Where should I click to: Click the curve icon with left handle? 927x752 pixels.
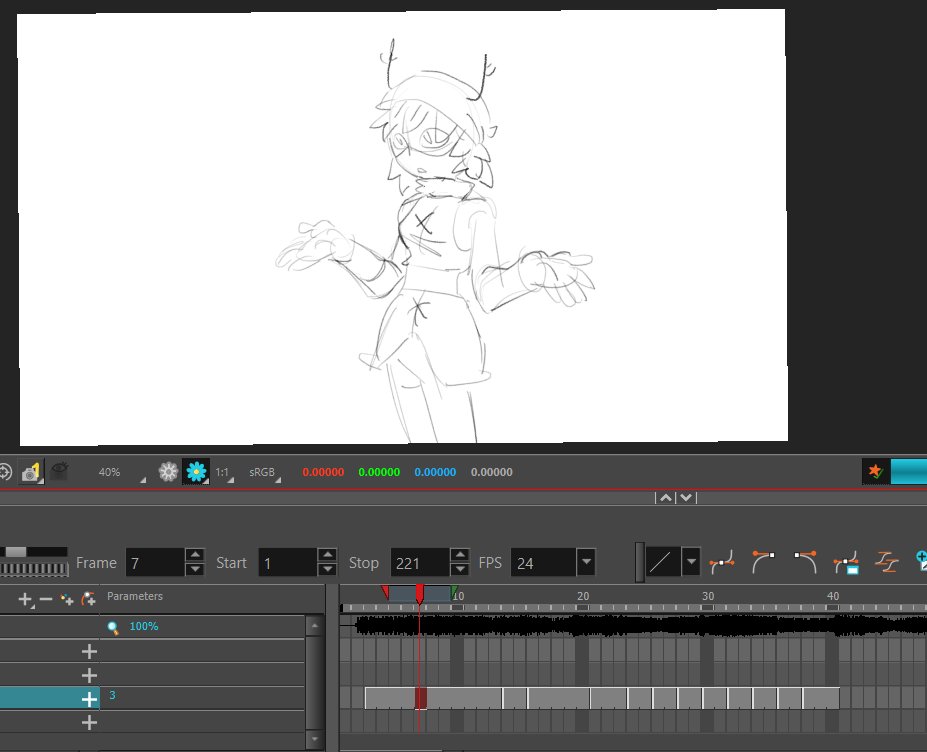(x=806, y=562)
